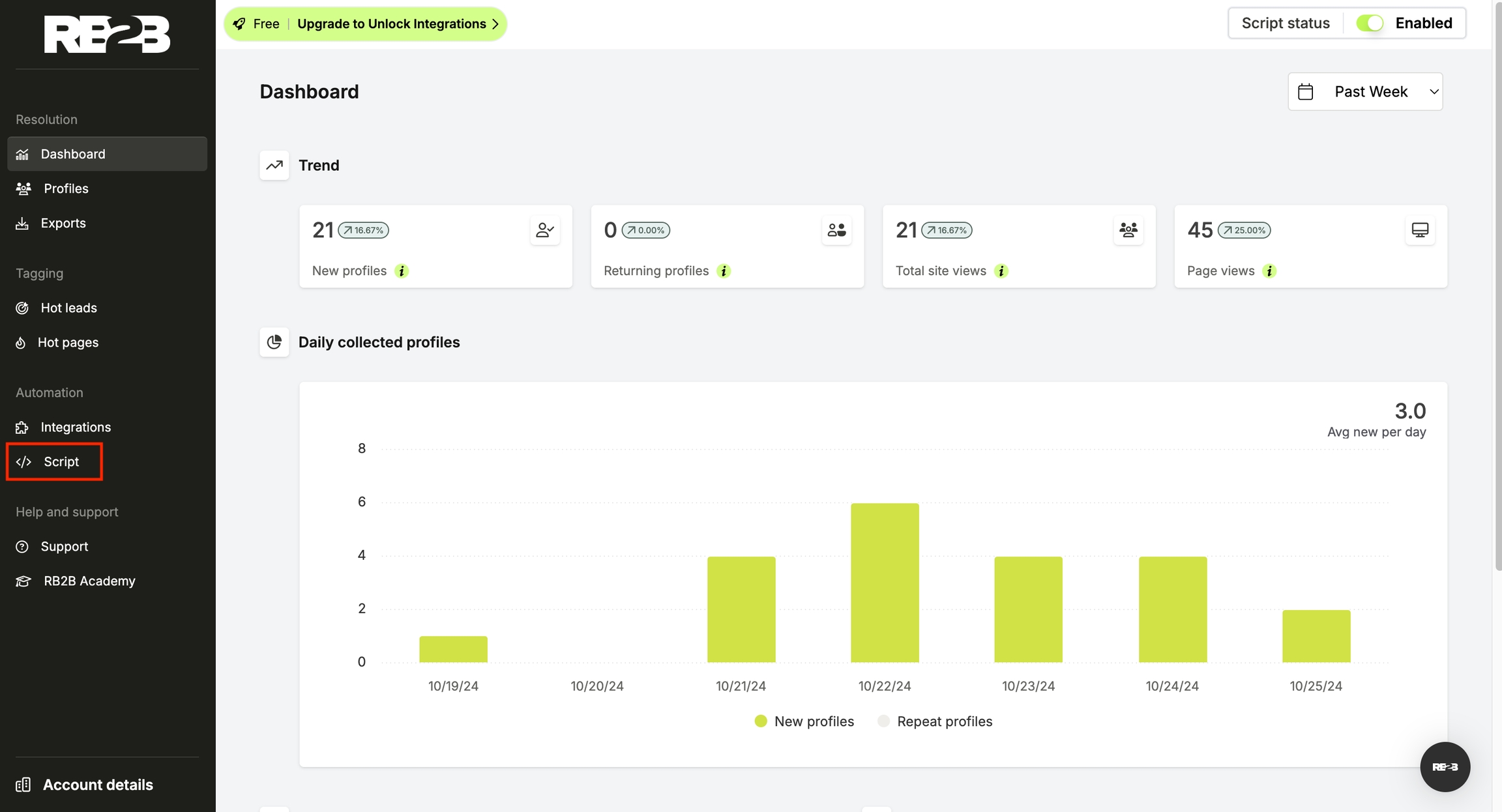
Task: Go to Hot leads section
Action: 68,308
